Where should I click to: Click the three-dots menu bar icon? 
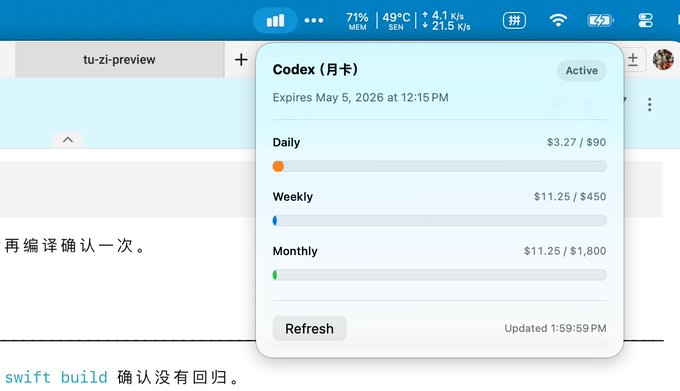(x=314, y=20)
